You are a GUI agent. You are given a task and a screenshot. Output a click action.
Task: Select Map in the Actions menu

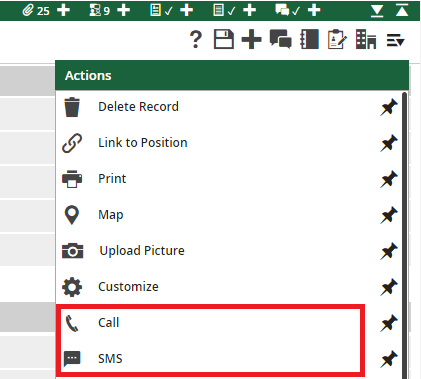[111, 215]
